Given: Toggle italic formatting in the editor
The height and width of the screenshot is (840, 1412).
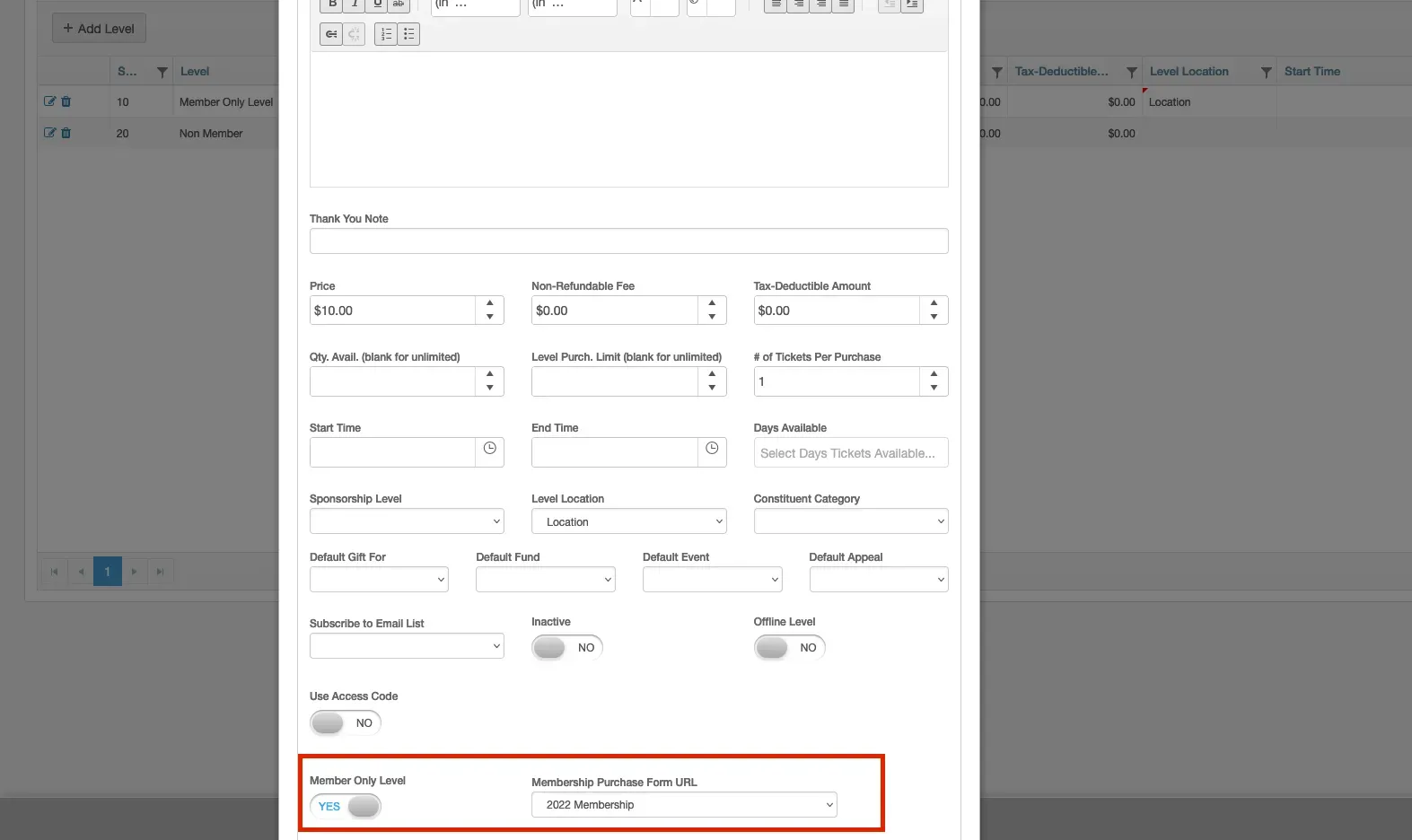Looking at the screenshot, I should pos(355,4).
